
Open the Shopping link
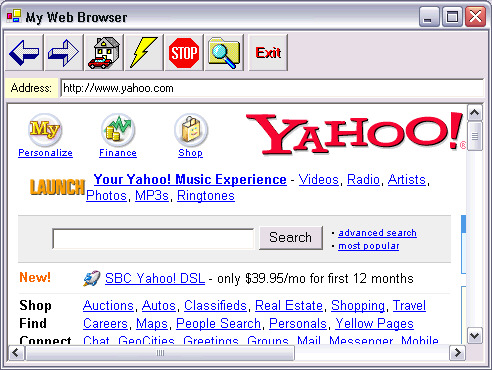(358, 305)
